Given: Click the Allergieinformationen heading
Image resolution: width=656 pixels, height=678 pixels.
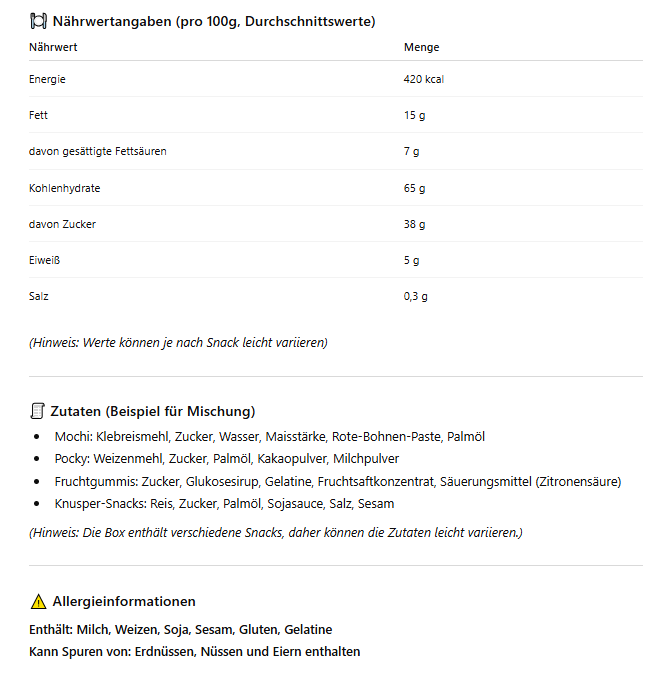Looking at the screenshot, I should pos(123,601).
